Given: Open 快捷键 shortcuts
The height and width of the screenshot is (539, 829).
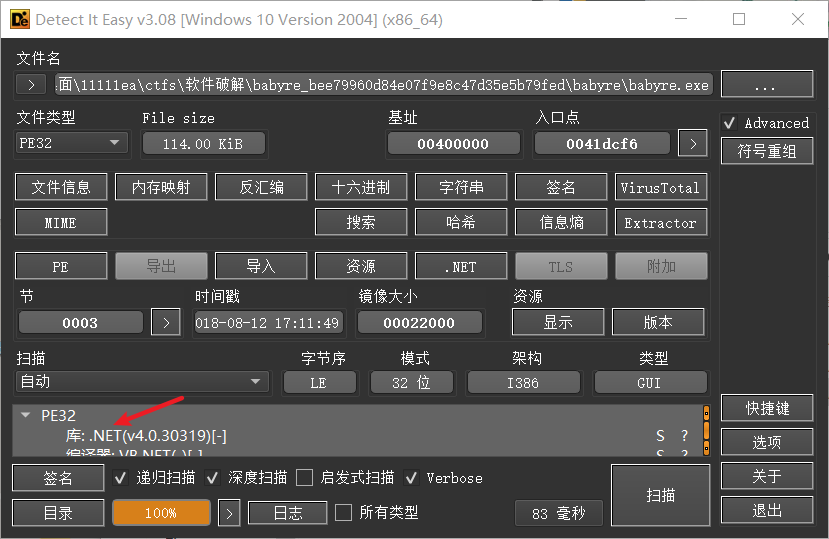Looking at the screenshot, I should 767,408.
